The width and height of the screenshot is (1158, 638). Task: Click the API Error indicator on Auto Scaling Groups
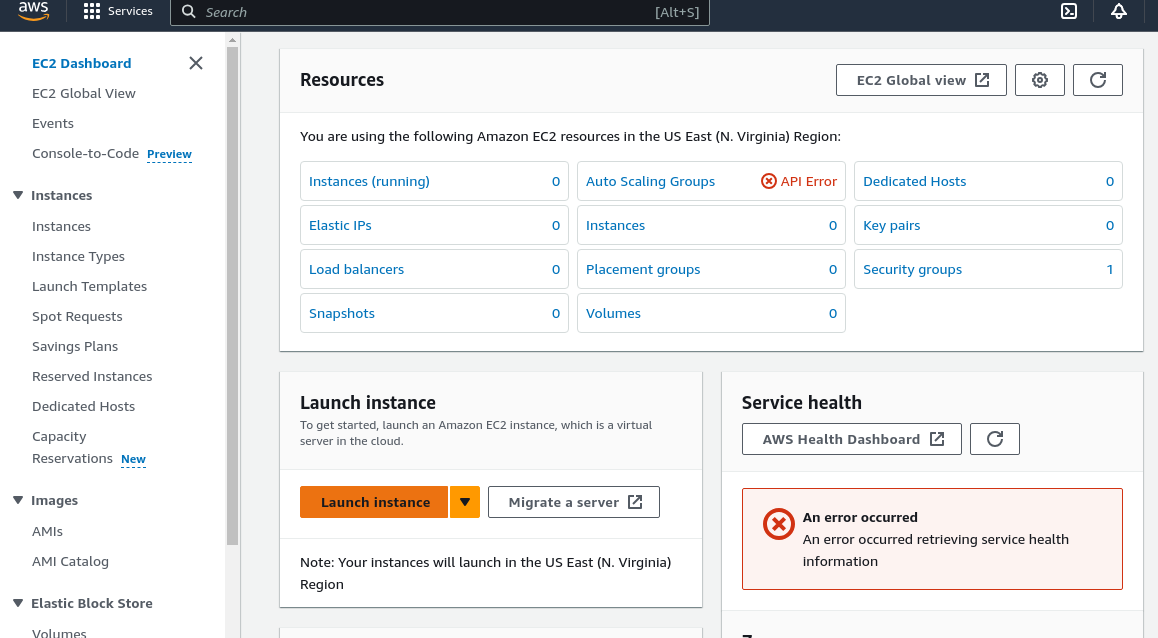coord(798,181)
